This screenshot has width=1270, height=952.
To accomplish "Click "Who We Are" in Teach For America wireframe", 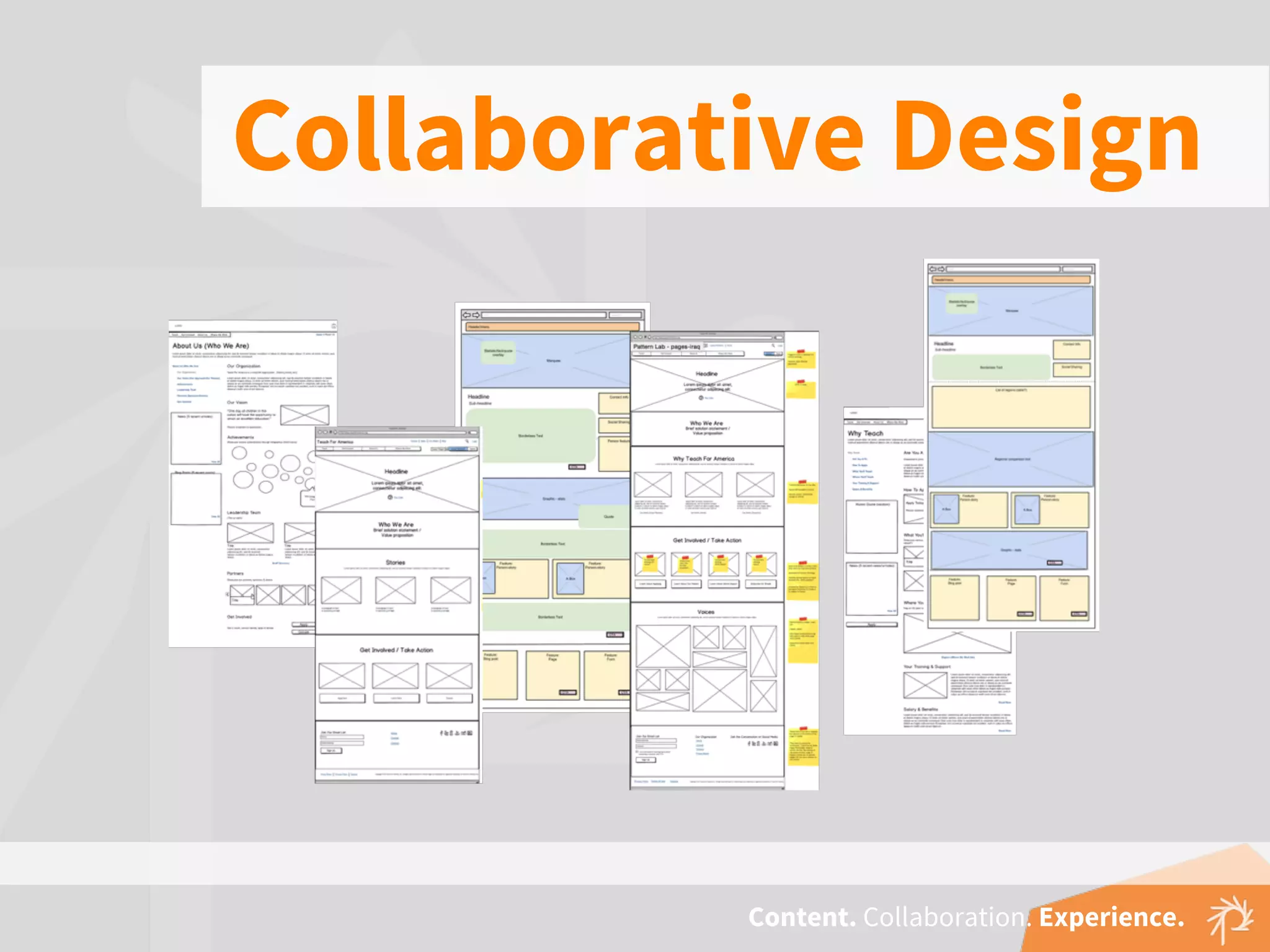I will (x=396, y=524).
